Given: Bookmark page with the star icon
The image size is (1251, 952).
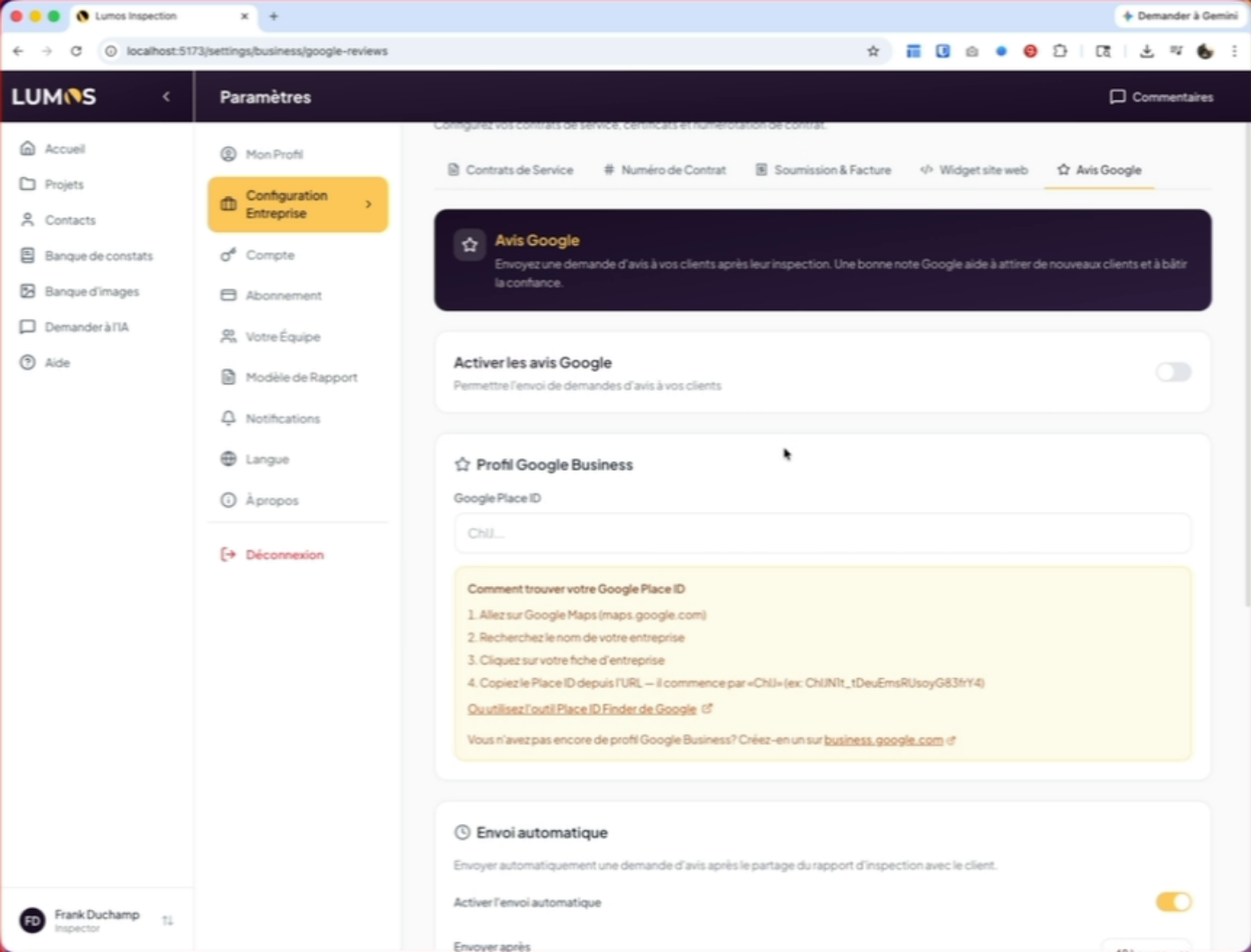Looking at the screenshot, I should 873,51.
